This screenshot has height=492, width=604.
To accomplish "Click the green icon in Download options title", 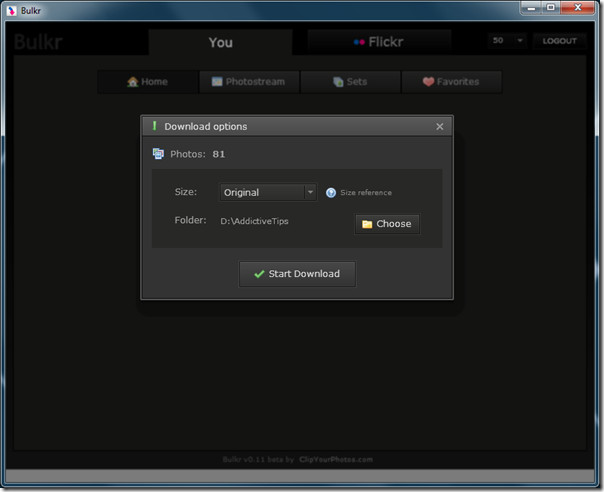I will (154, 126).
